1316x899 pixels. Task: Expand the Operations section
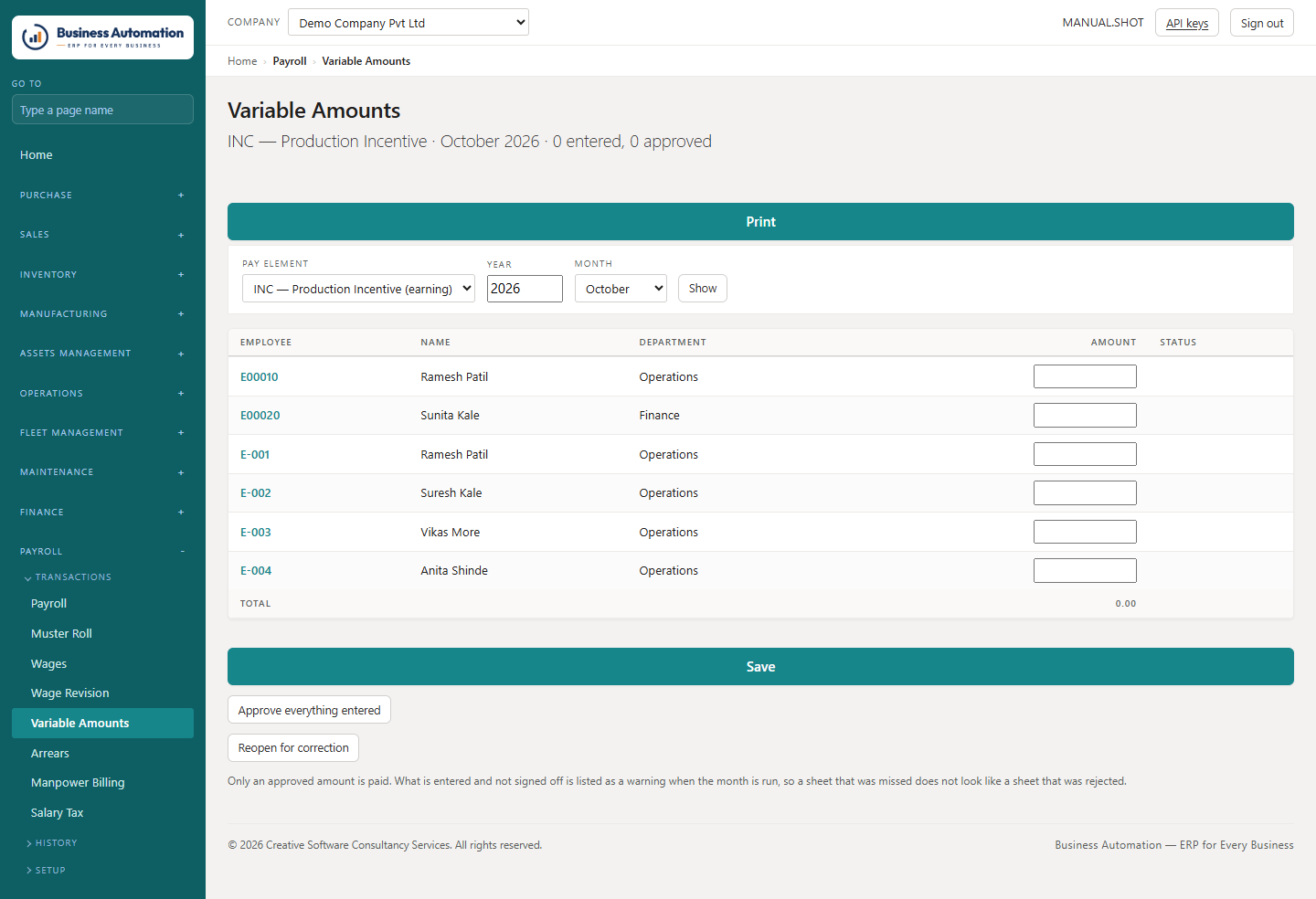click(102, 394)
